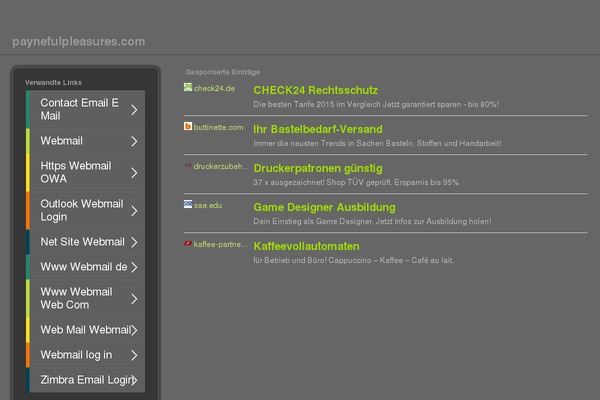The width and height of the screenshot is (600, 400).
Task: Click the 'Verwandte Links' heading
Action: [53, 83]
